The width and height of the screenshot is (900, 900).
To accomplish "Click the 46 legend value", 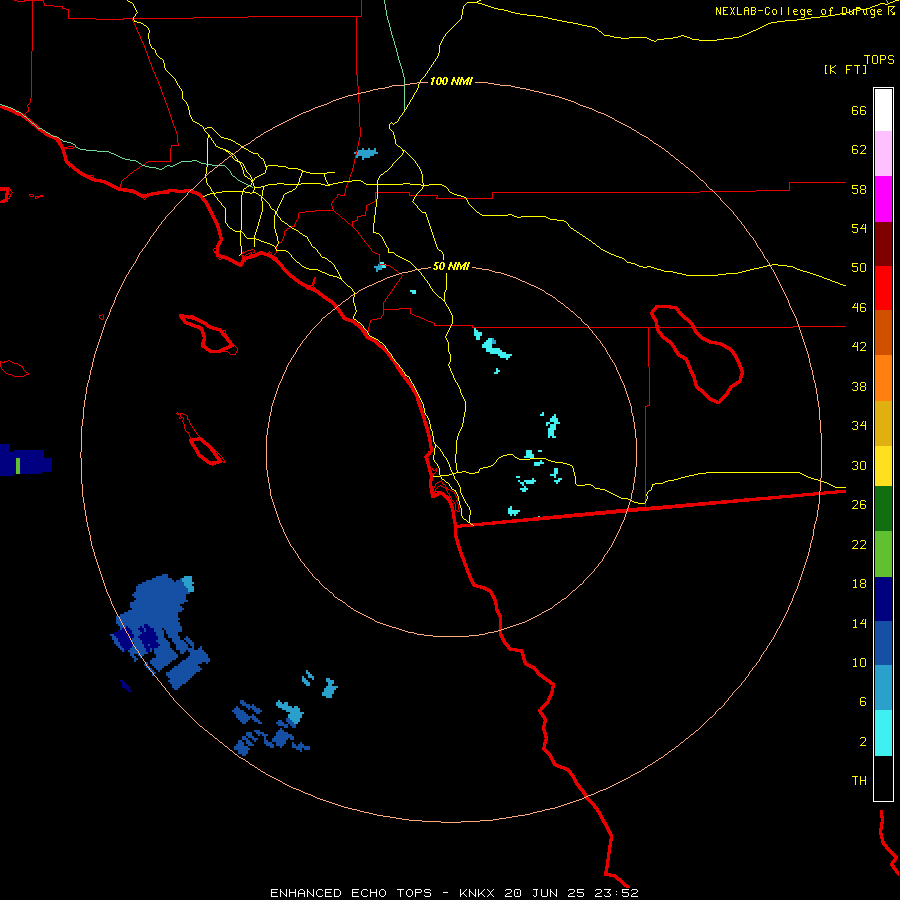I will click(x=859, y=308).
